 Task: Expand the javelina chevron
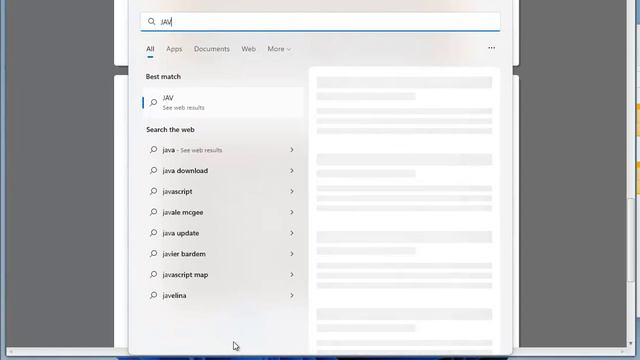(292, 296)
